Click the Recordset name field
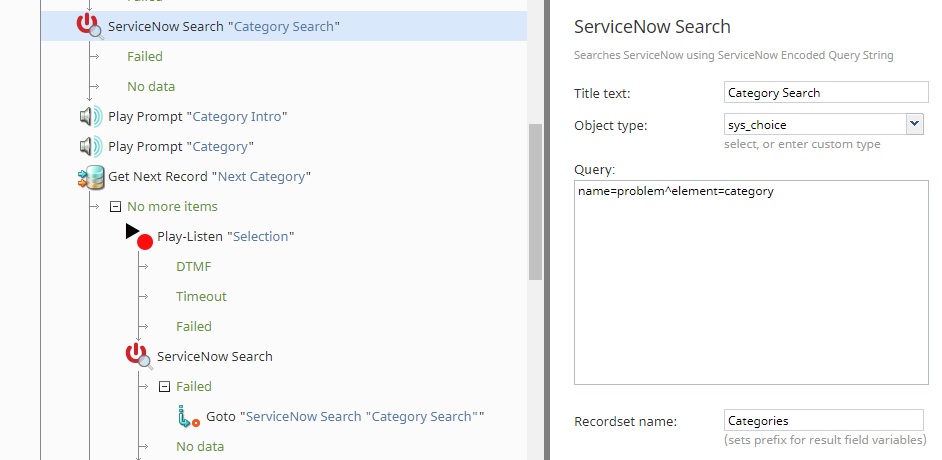Viewport: 942px width, 460px height. point(824,420)
